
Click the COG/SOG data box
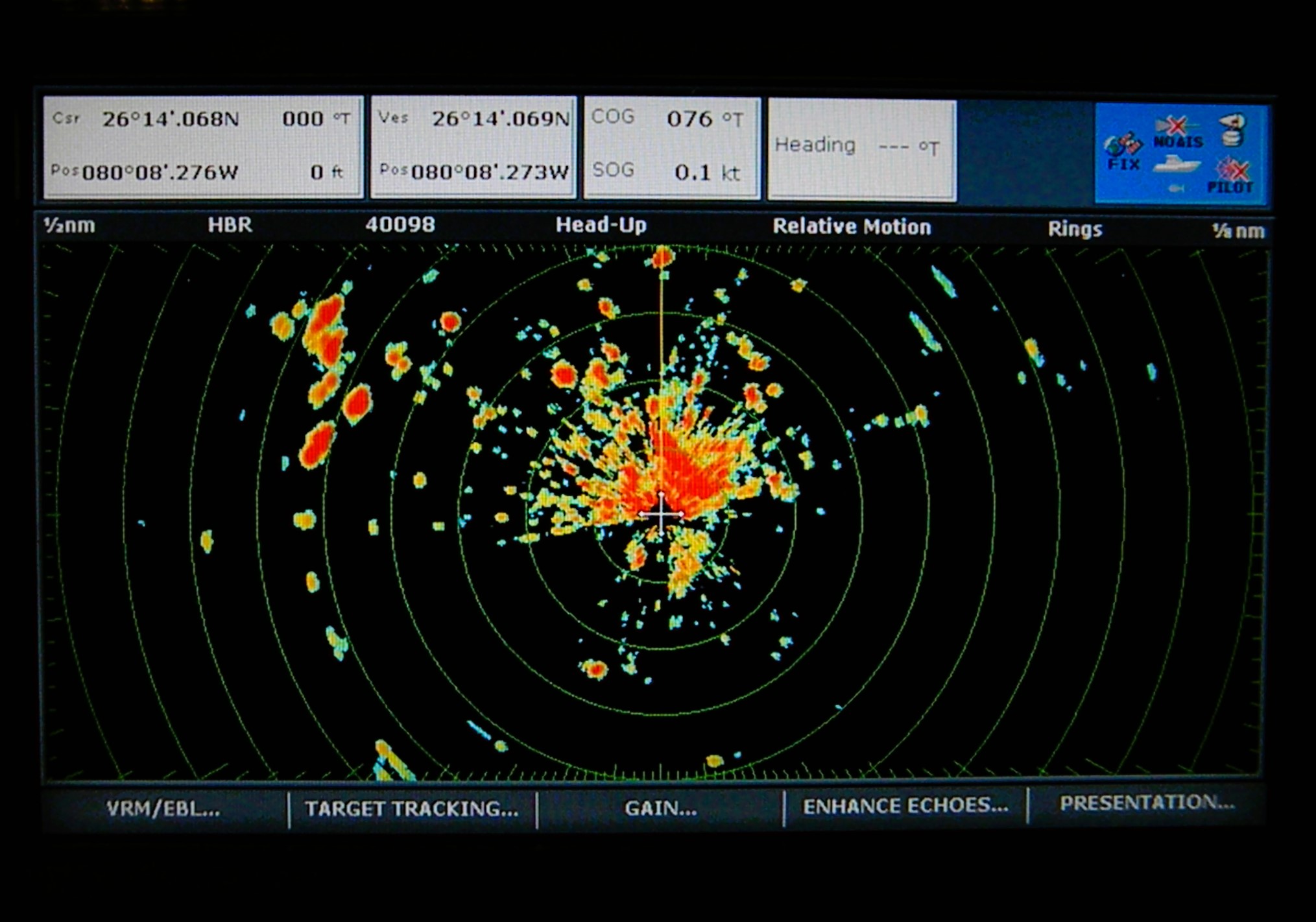(x=672, y=147)
